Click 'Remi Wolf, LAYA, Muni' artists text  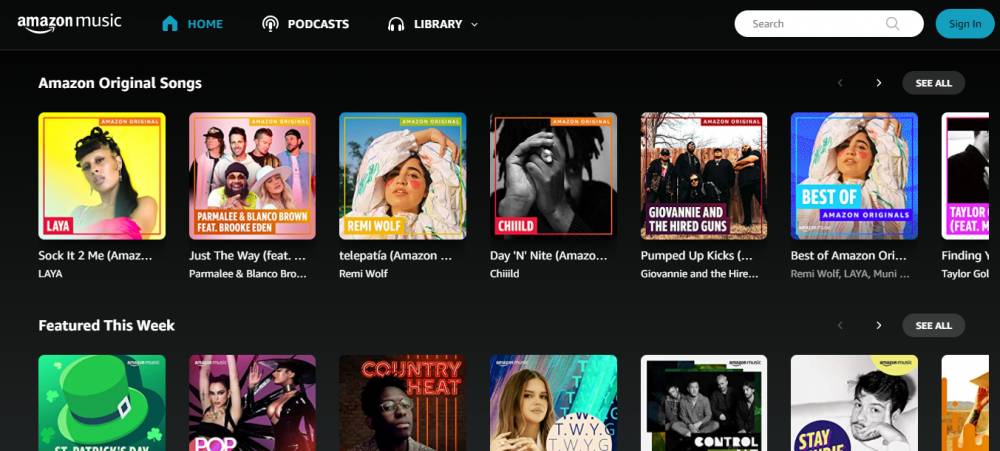850,274
